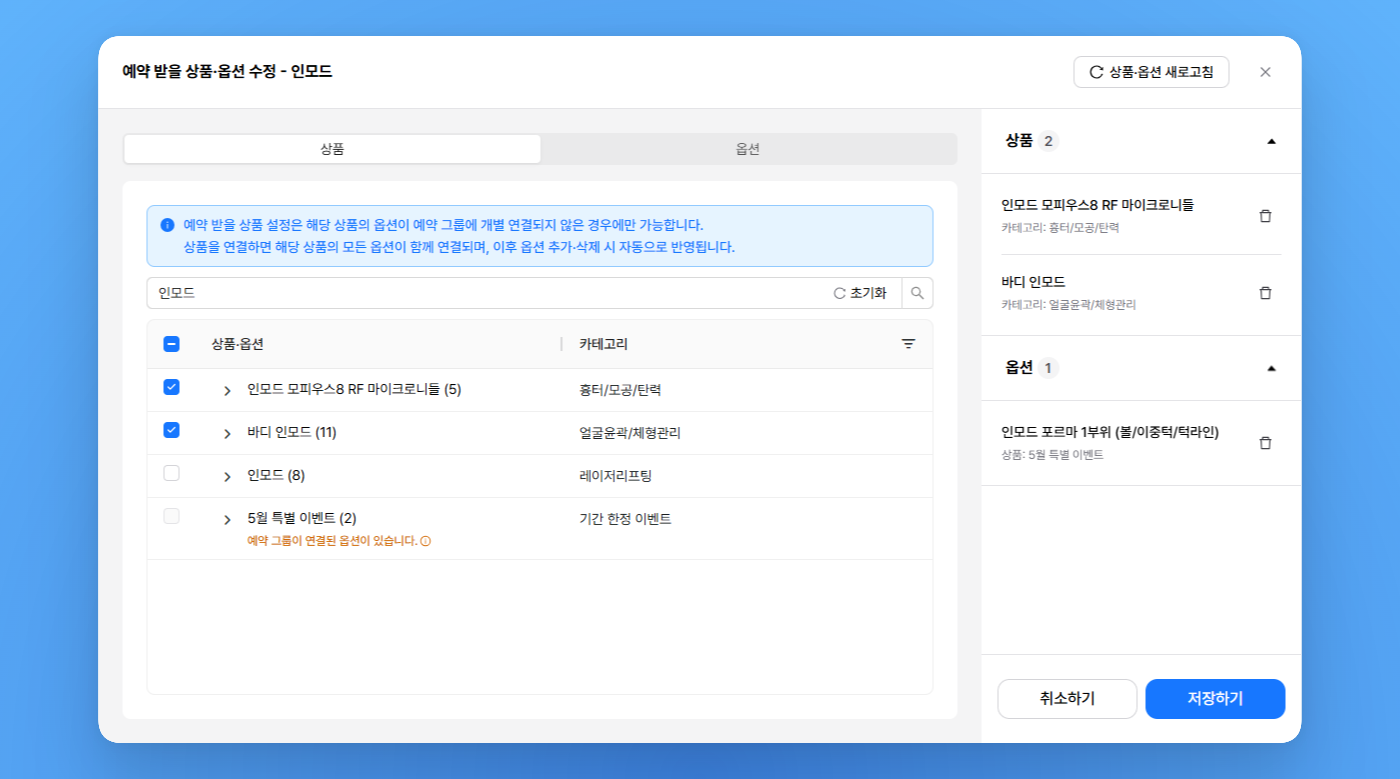Image resolution: width=1400 pixels, height=779 pixels.
Task: Save changes with 저장하기
Action: [x=1215, y=699]
